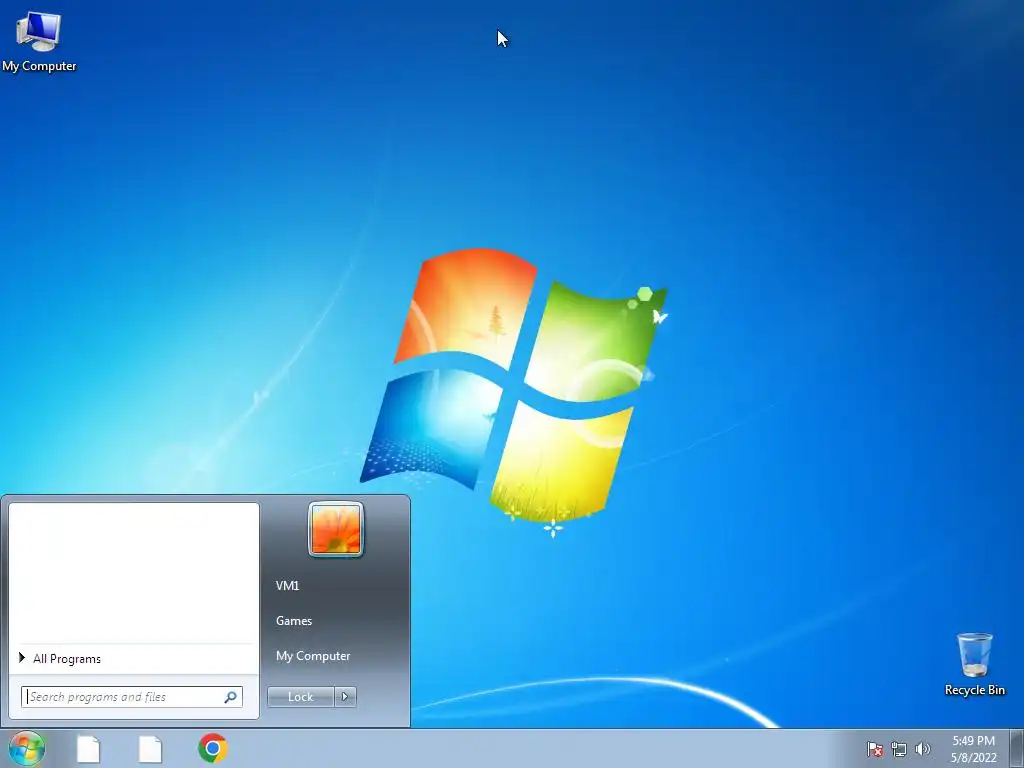Open the second blank document taskbar icon
The image size is (1024, 768).
(150, 748)
